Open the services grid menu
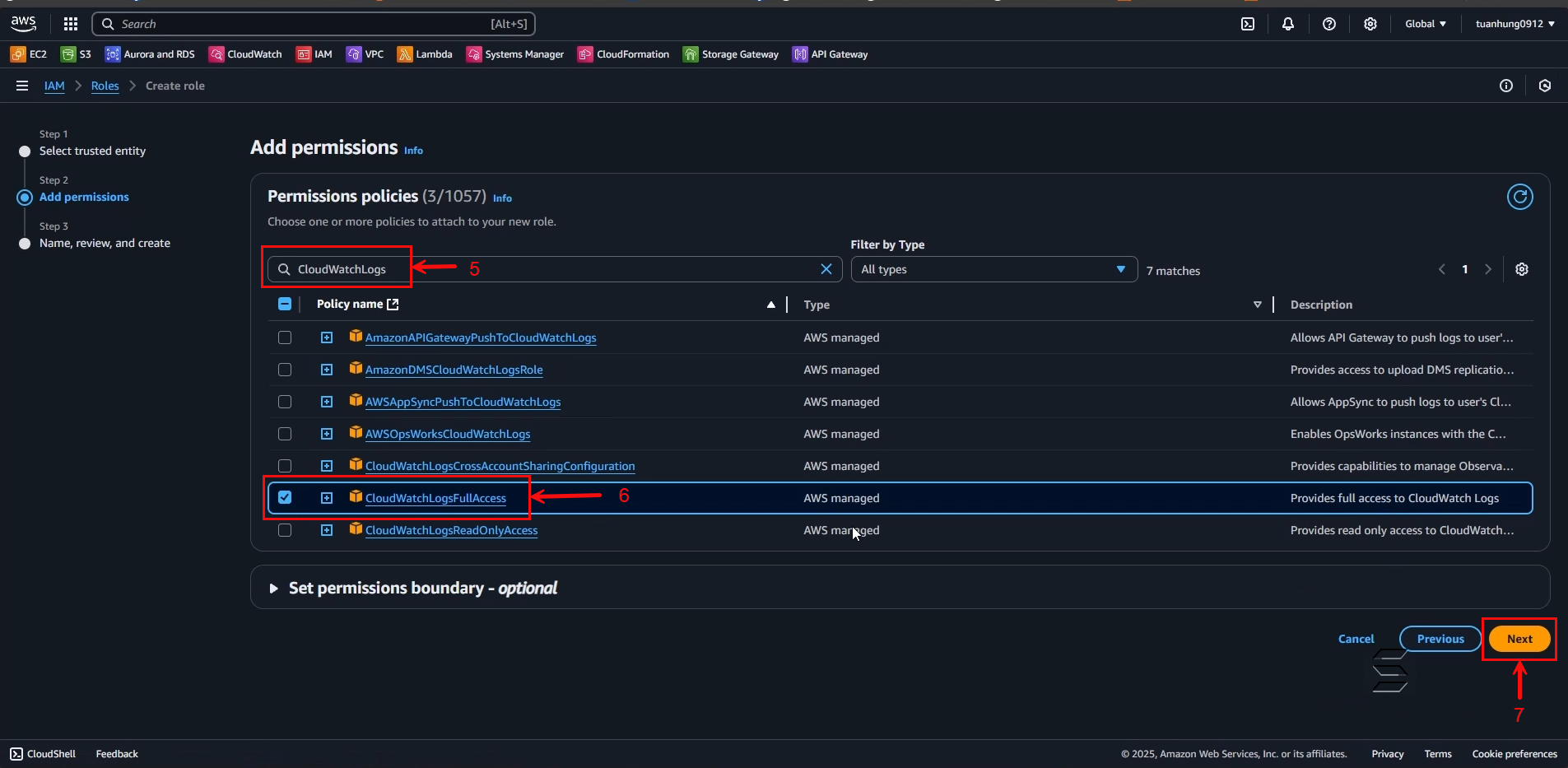 coord(71,24)
